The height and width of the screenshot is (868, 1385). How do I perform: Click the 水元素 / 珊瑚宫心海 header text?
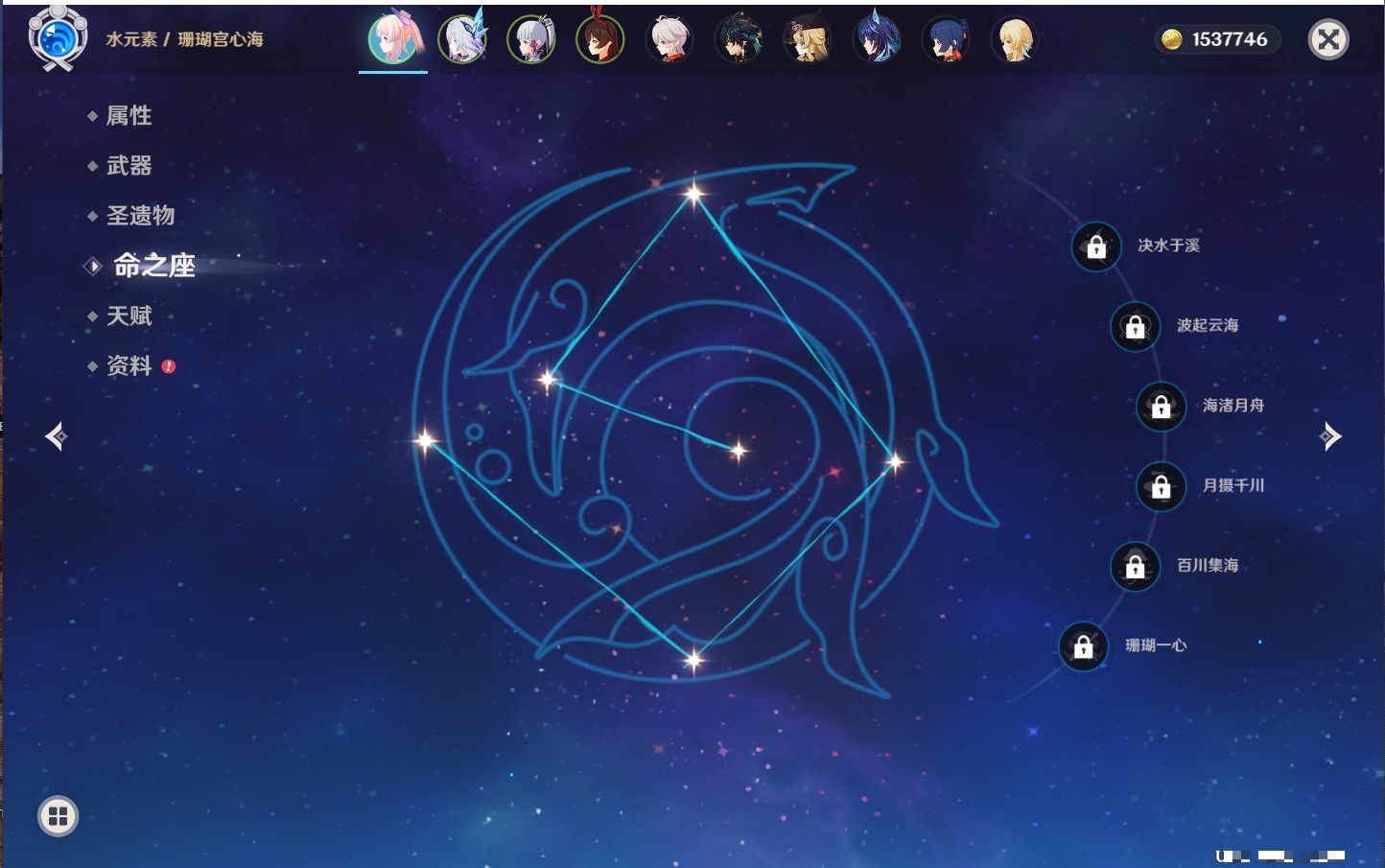pyautogui.click(x=184, y=39)
